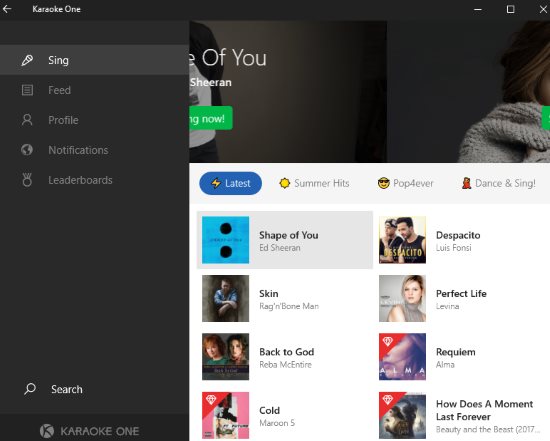
Task: Select the Cold song title
Action: [269, 410]
